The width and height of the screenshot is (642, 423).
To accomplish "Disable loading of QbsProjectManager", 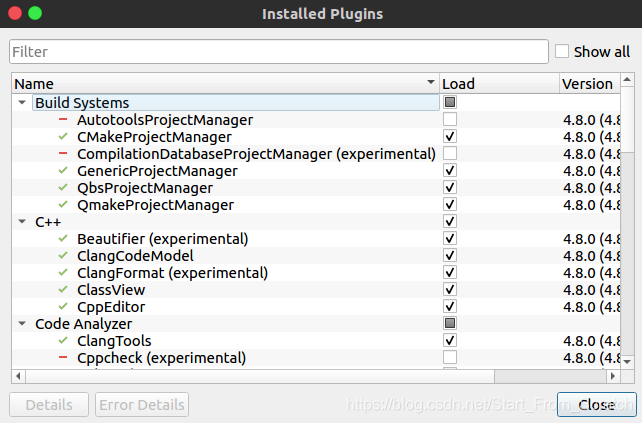I will click(x=450, y=187).
